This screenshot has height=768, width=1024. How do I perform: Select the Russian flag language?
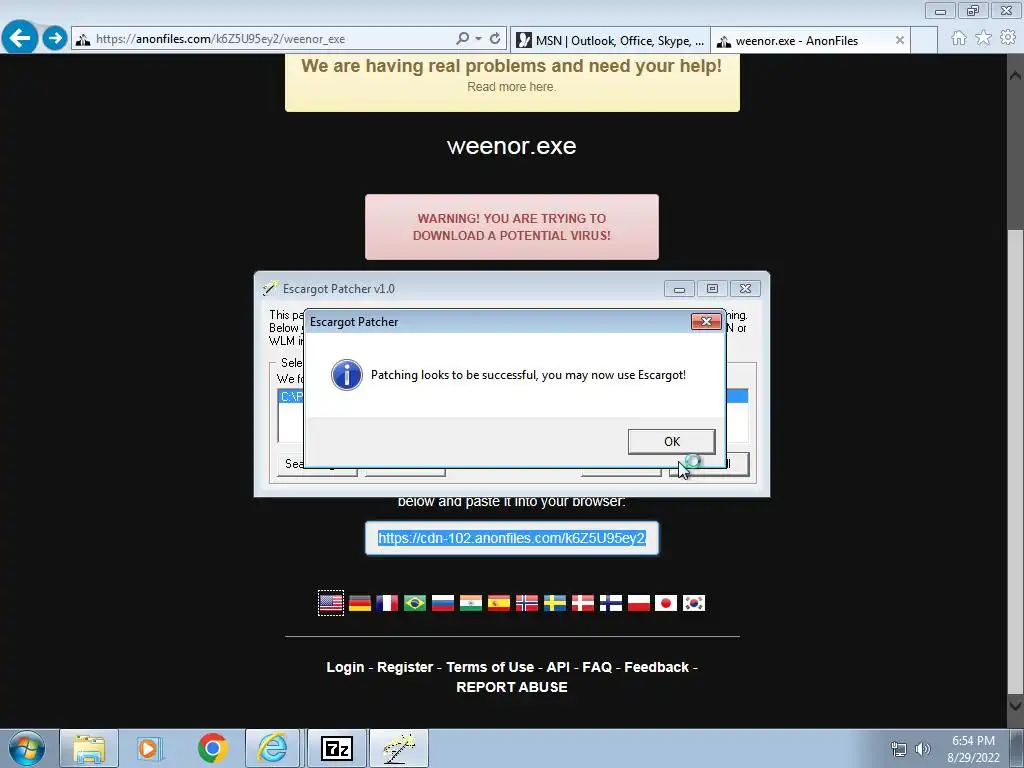pyautogui.click(x=443, y=603)
